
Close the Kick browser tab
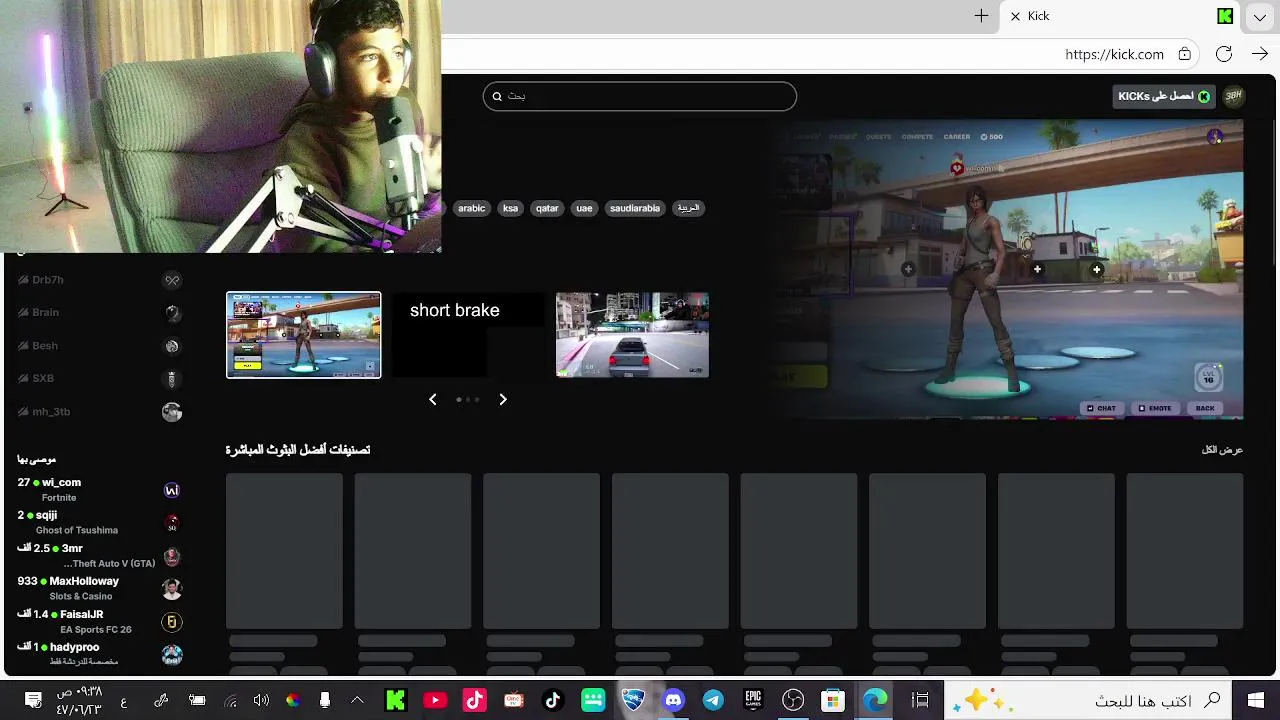pos(1015,16)
